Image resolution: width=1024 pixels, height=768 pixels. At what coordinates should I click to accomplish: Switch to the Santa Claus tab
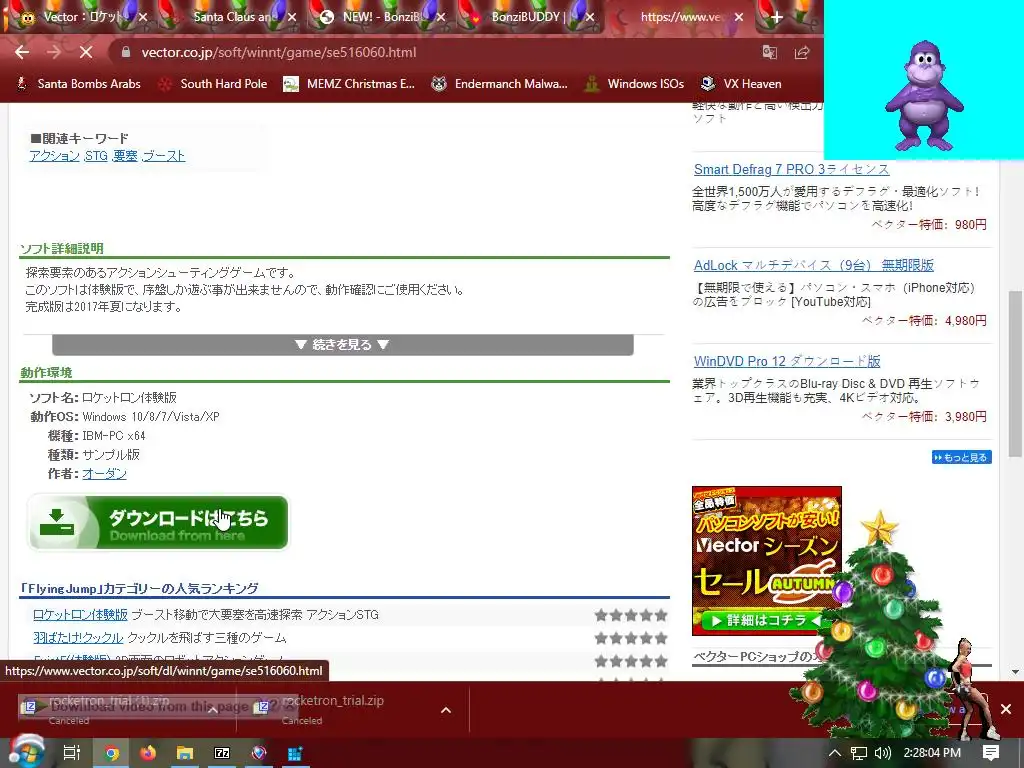pyautogui.click(x=236, y=17)
